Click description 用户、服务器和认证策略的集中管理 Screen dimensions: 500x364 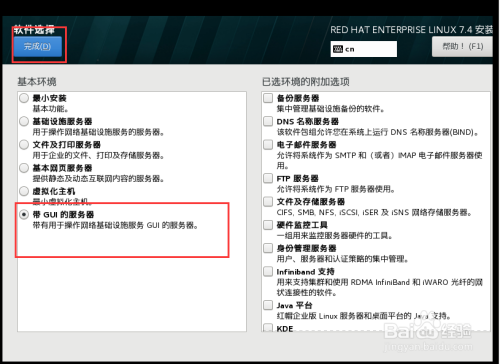point(343,259)
